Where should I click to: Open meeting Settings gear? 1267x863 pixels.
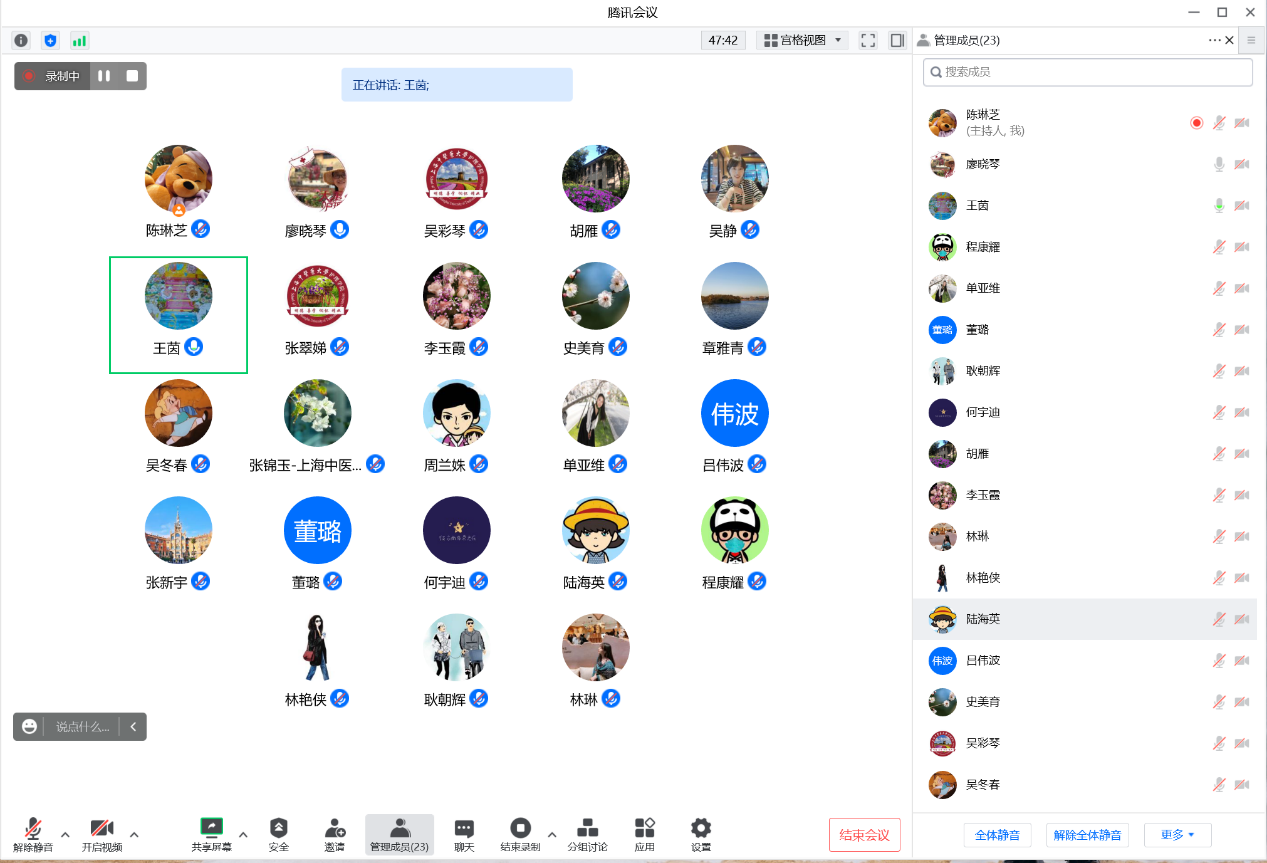(701, 835)
